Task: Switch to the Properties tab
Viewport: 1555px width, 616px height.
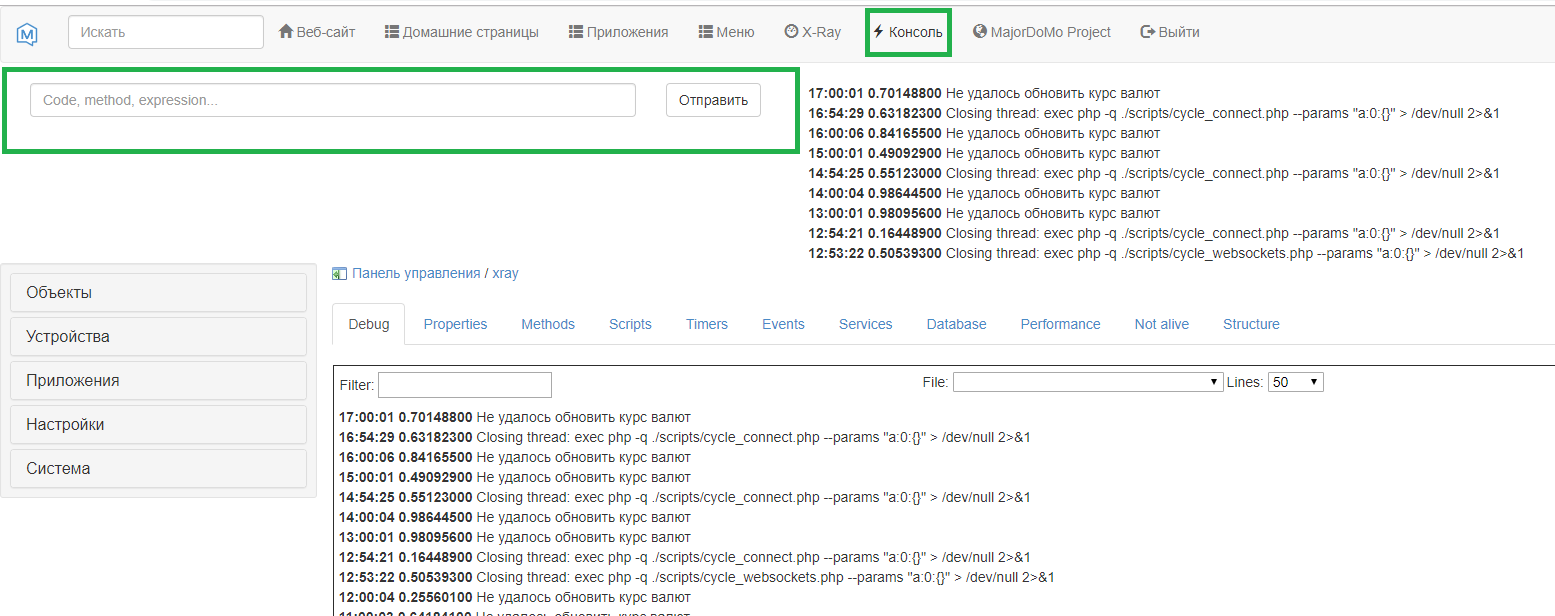Action: tap(455, 324)
